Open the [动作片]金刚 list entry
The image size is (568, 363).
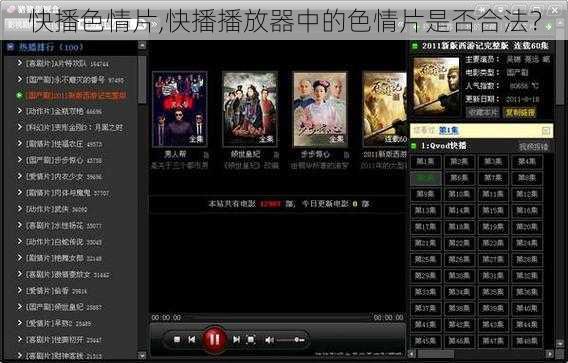tap(64, 112)
